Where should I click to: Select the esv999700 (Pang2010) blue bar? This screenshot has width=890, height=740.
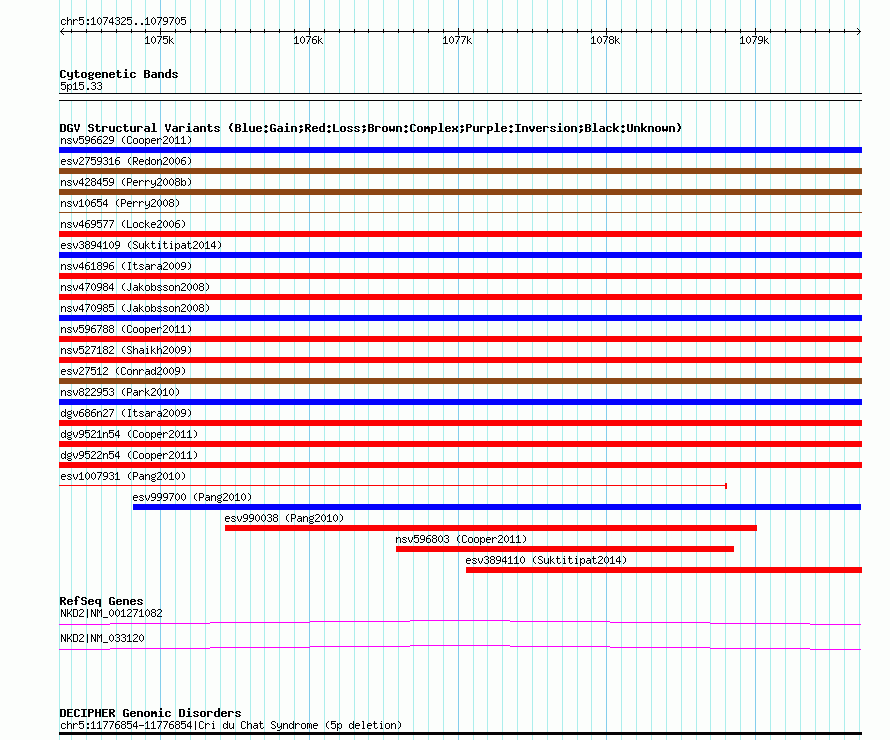click(496, 507)
